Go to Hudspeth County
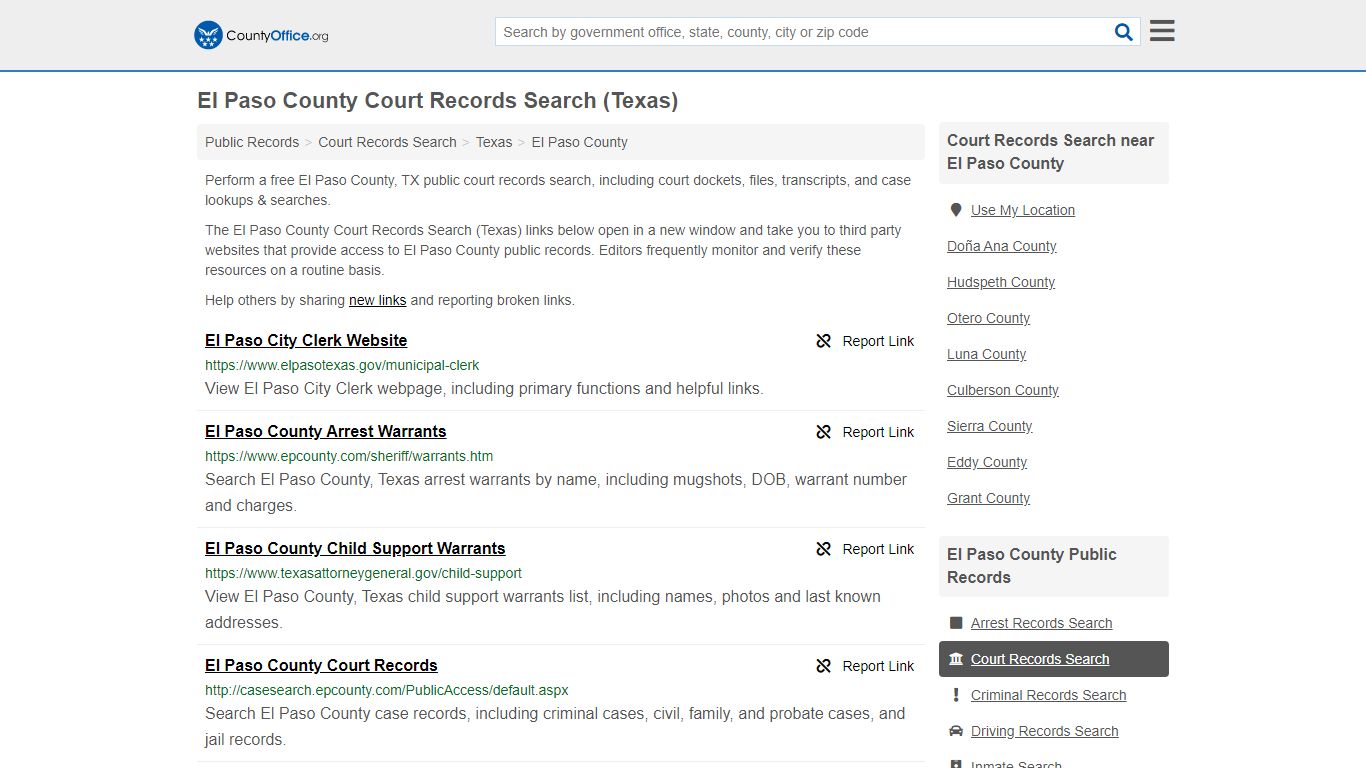The image size is (1366, 768). click(x=1001, y=282)
